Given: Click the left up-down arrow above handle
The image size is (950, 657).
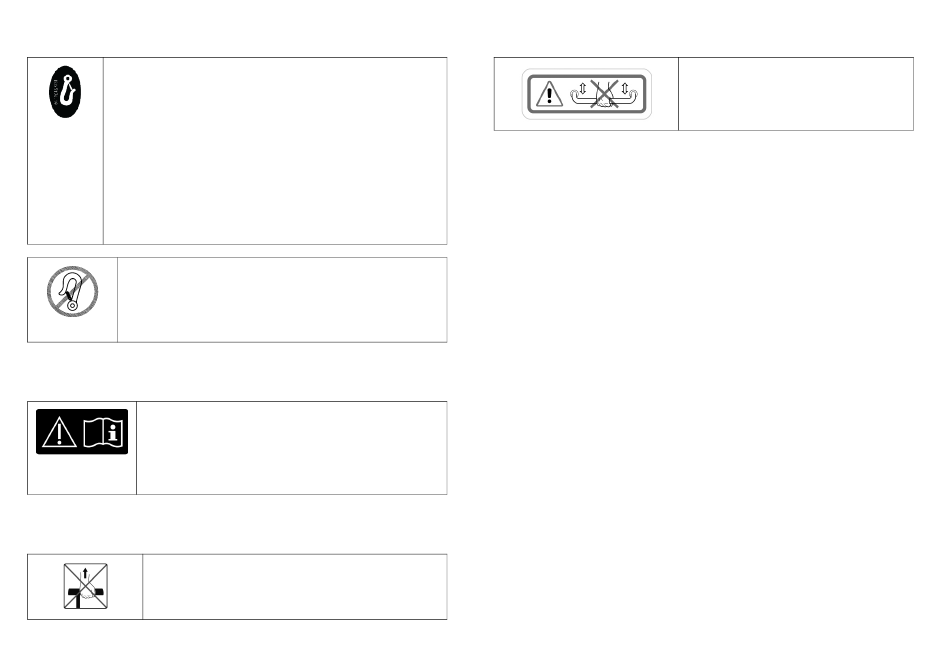Looking at the screenshot, I should (x=583, y=88).
